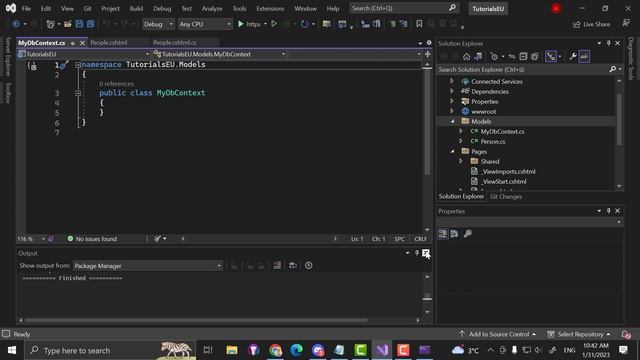
Task: Open the Package Manager output source dropdown
Action: click(148, 266)
